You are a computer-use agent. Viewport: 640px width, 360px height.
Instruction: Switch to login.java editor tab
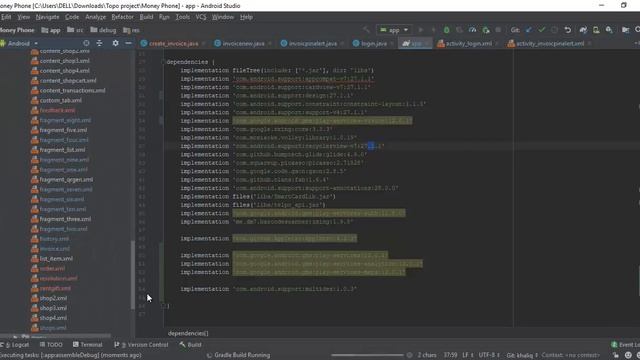click(x=374, y=43)
